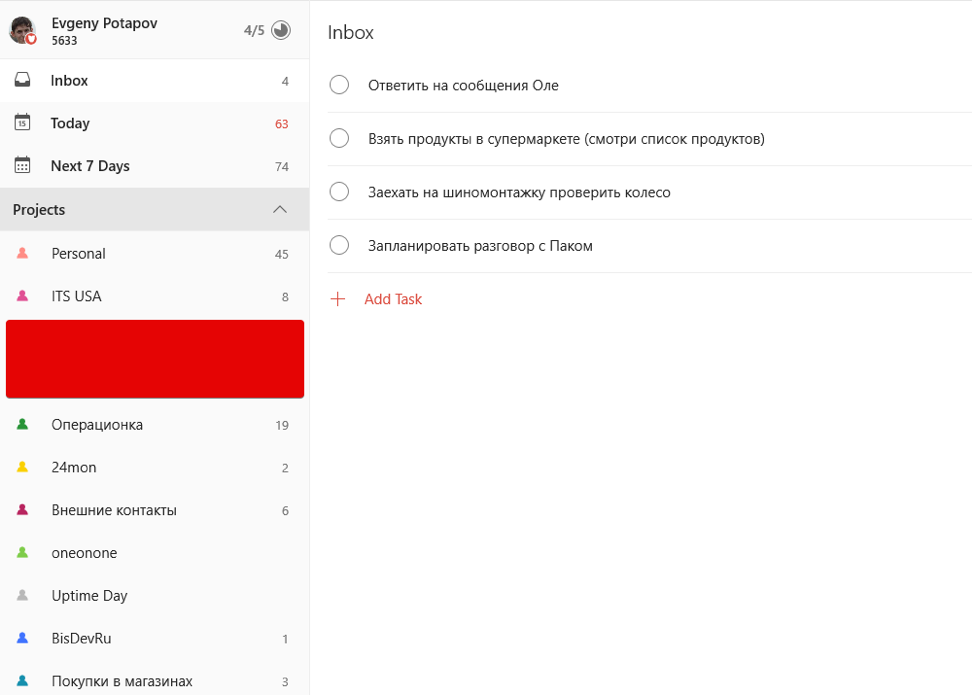This screenshot has height=695, width=972.
Task: Click the Next 7 Days count 74
Action: [x=281, y=167]
